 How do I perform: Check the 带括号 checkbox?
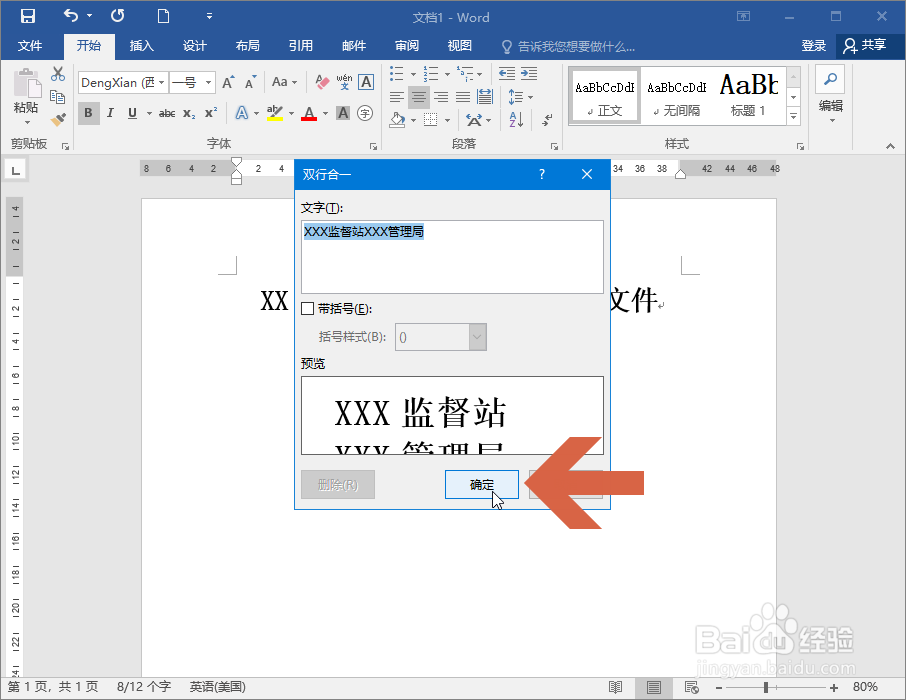point(307,309)
